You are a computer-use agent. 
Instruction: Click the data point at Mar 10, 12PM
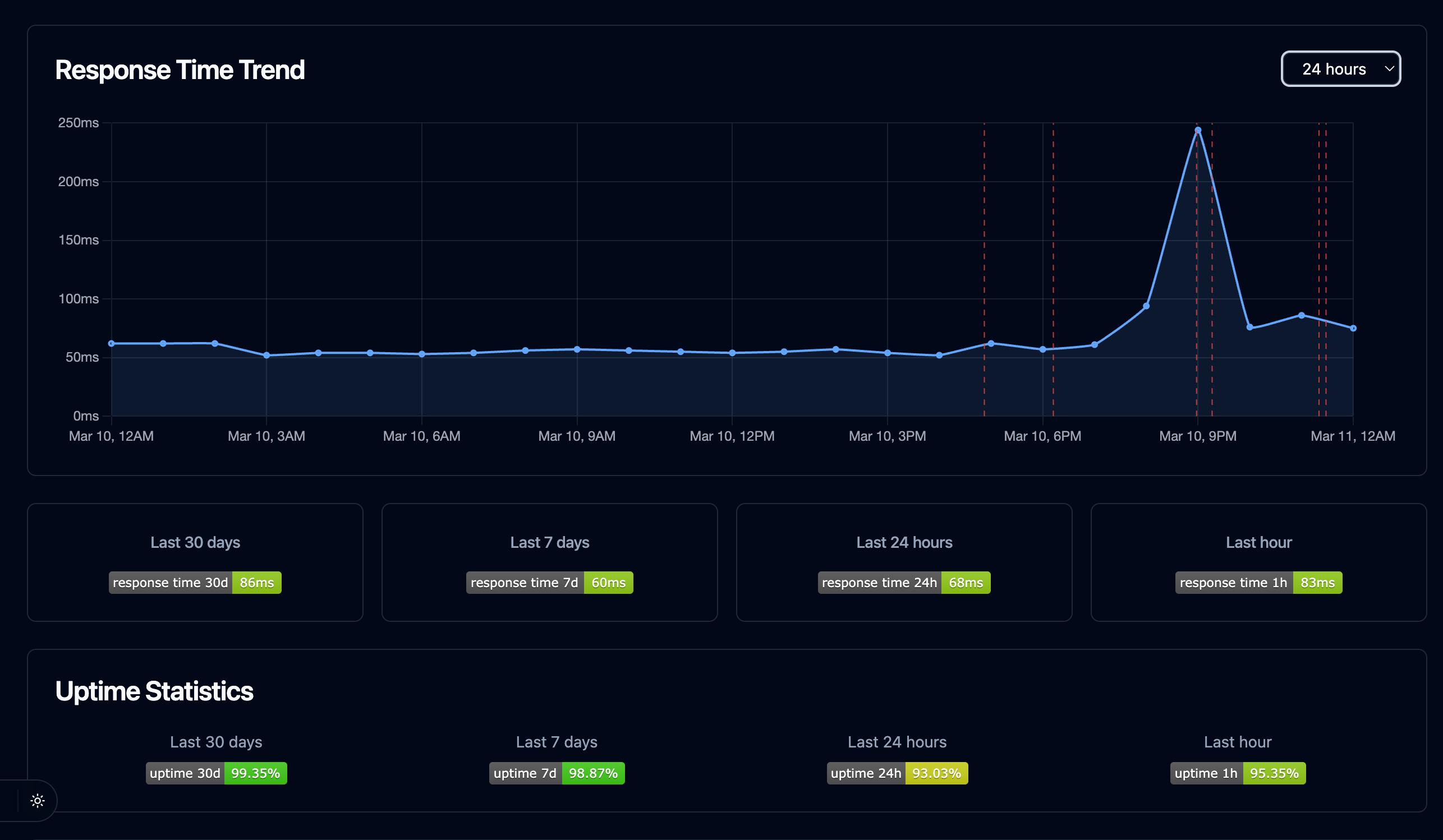point(732,353)
